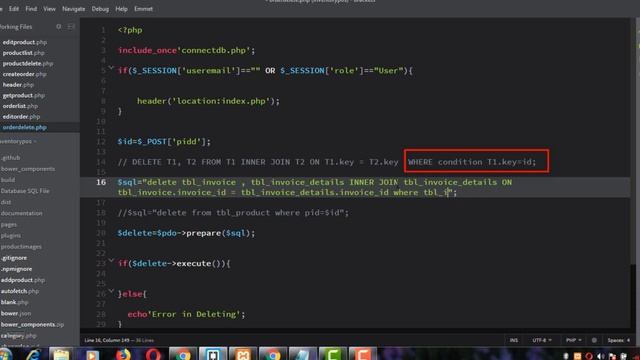Launch Internet Explorer from the taskbar
Viewport: 640px width, 360px height.
point(33,354)
